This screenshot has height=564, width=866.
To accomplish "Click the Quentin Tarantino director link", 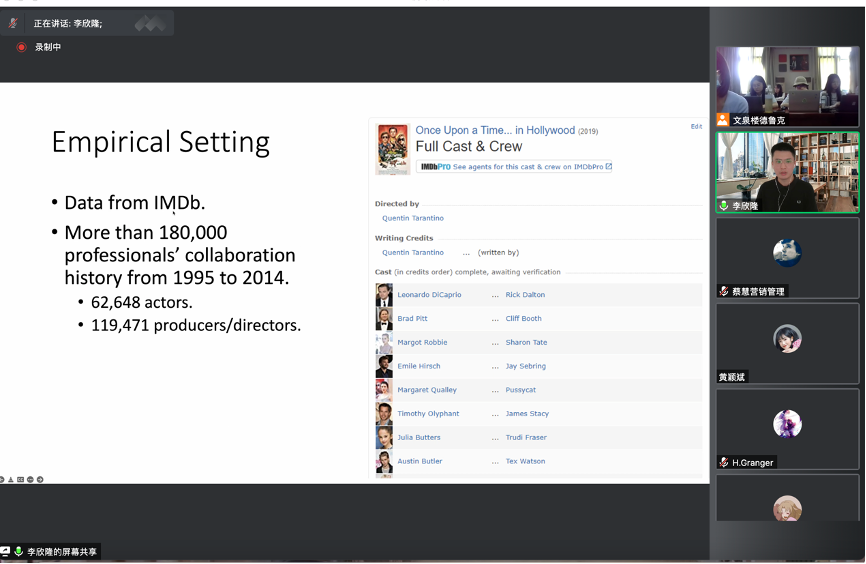I will click(x=412, y=218).
